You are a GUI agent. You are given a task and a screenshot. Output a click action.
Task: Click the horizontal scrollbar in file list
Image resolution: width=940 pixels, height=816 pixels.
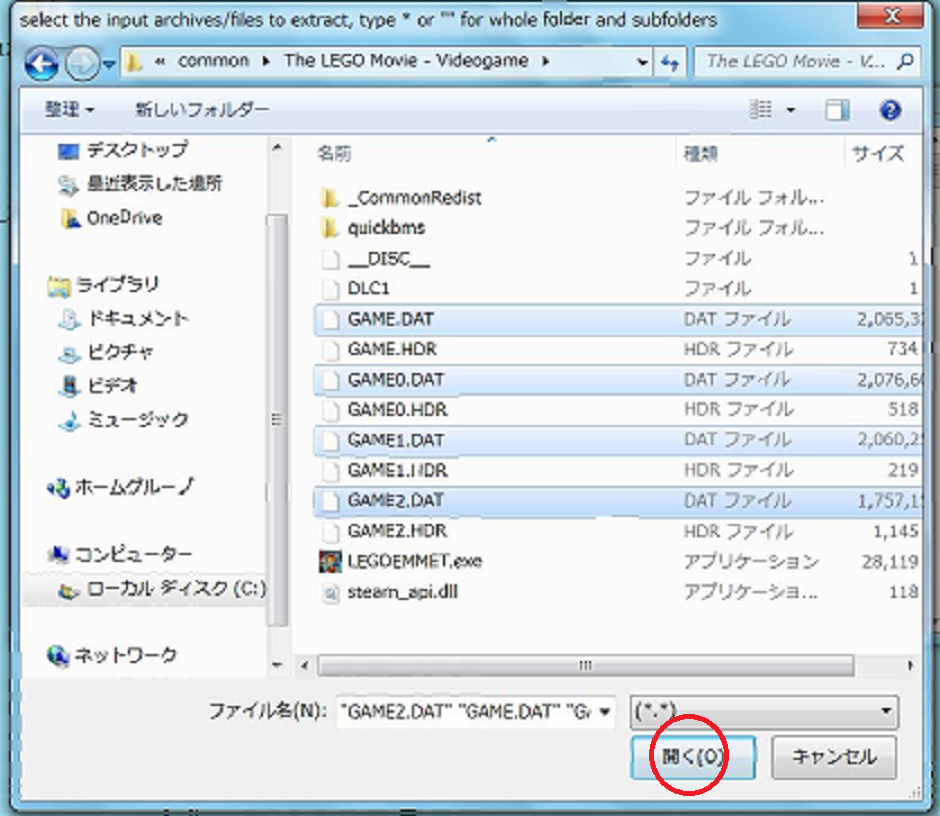pyautogui.click(x=585, y=666)
